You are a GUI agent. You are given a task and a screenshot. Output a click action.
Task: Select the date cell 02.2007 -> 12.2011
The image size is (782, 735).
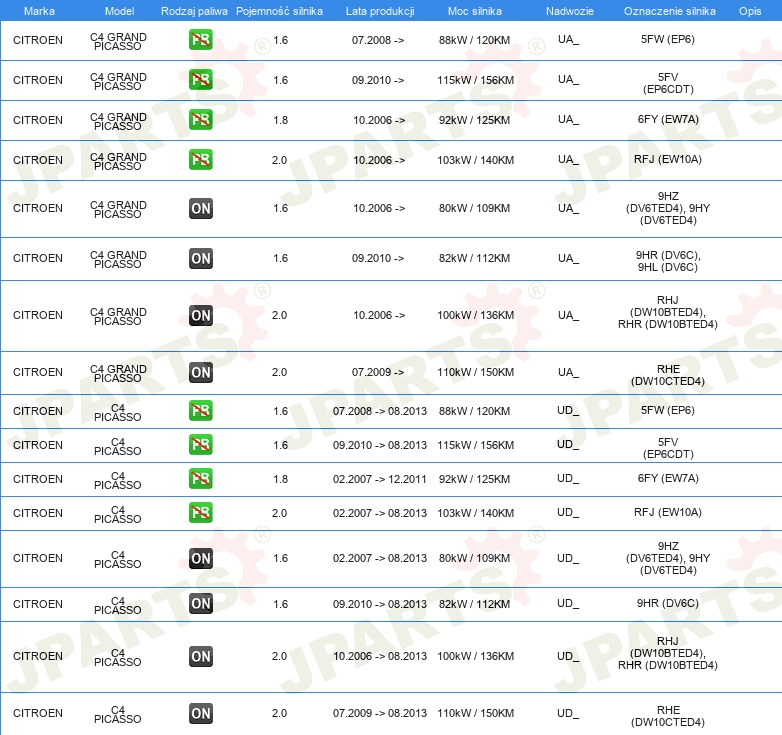tap(380, 479)
